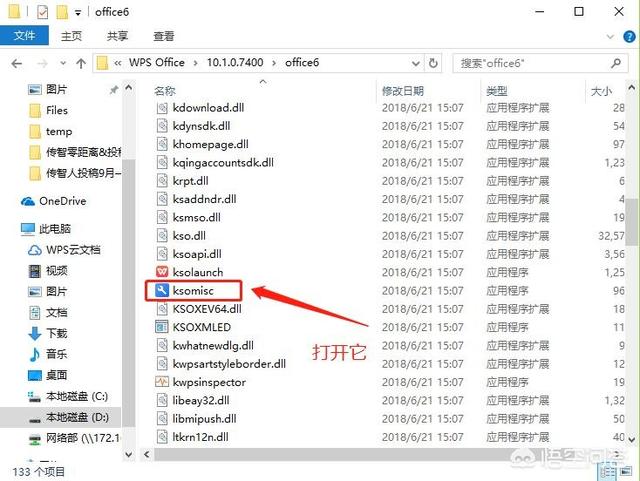Image resolution: width=640 pixels, height=481 pixels.
Task: Switch to large icons view in status bar
Action: (x=626, y=472)
